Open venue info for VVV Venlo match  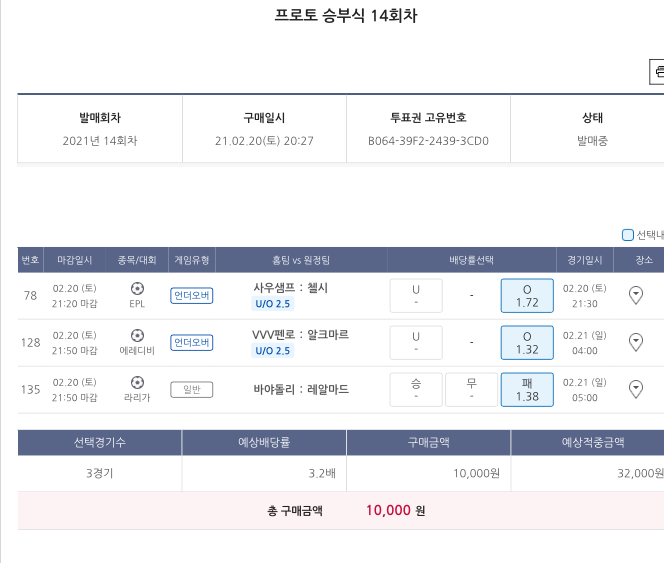point(635,342)
